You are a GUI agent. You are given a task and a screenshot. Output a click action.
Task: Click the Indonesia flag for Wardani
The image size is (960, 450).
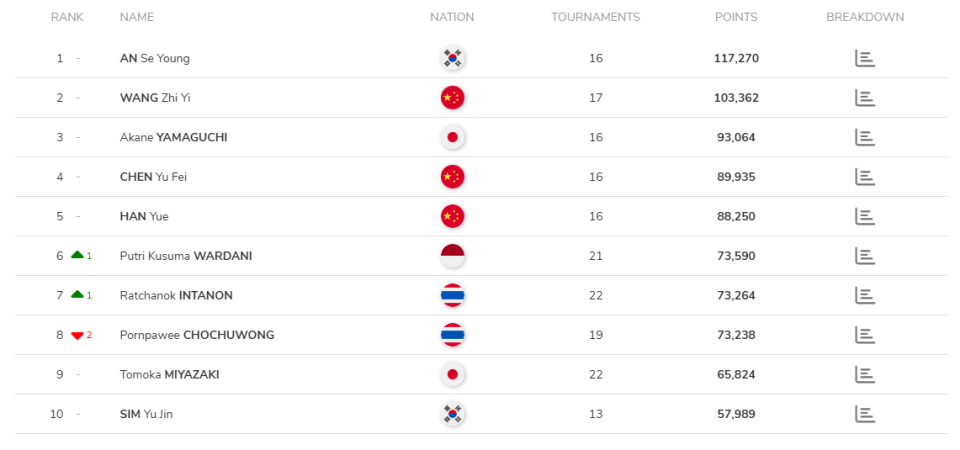coord(453,256)
